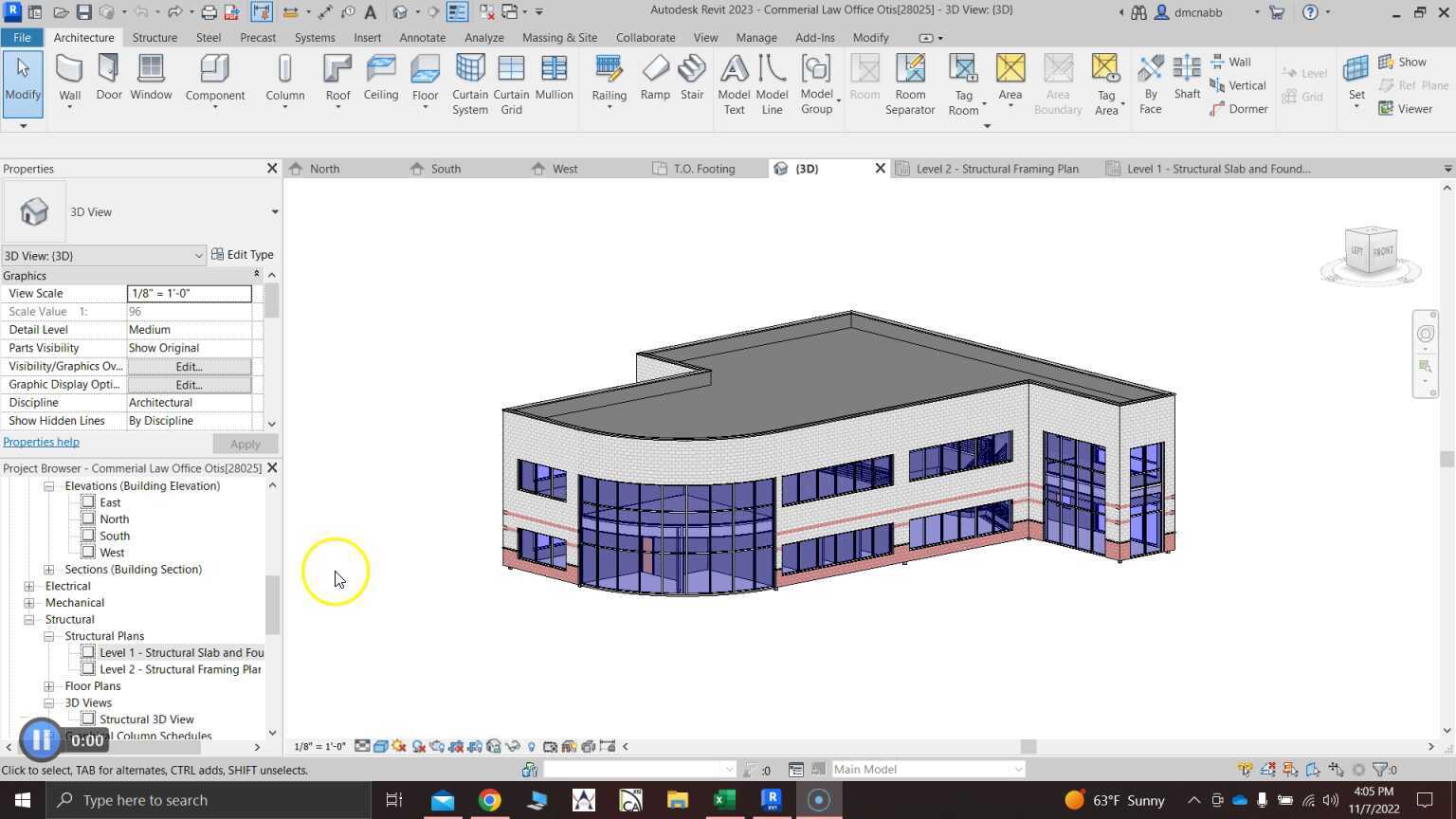The image size is (1456, 819).
Task: Select North elevation in Project Browser
Action: click(x=114, y=519)
